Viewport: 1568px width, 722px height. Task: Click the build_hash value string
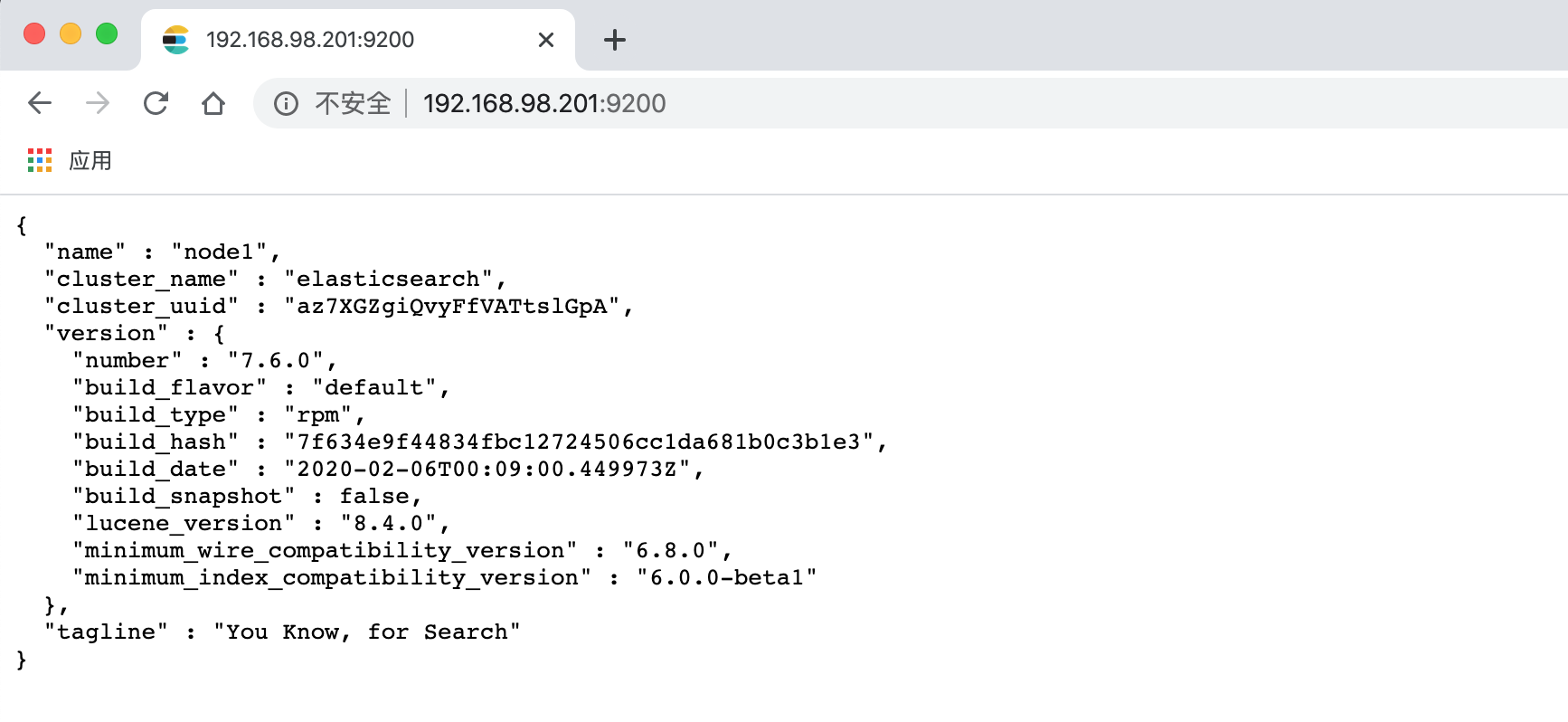pos(588,442)
